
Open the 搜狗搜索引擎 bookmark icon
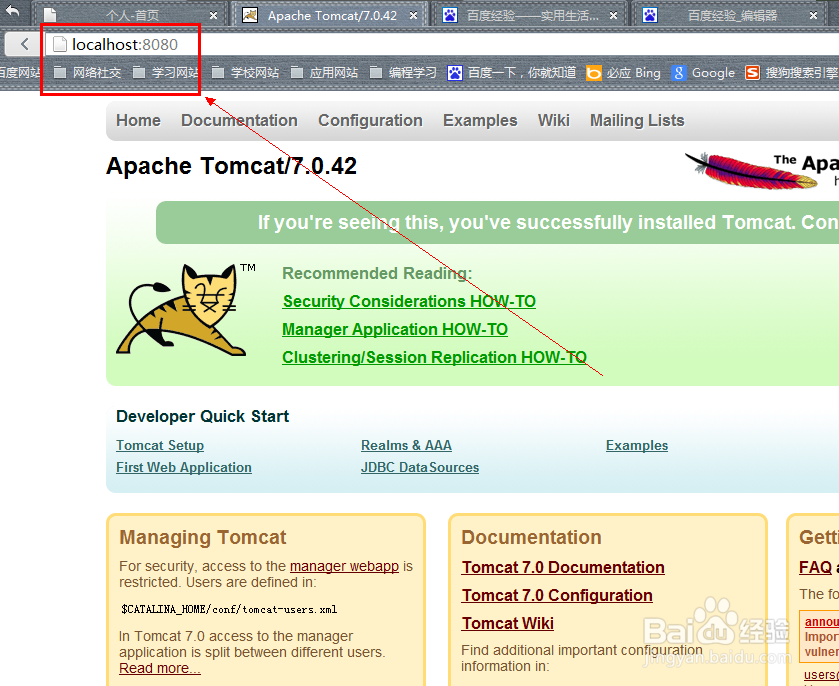point(752,73)
